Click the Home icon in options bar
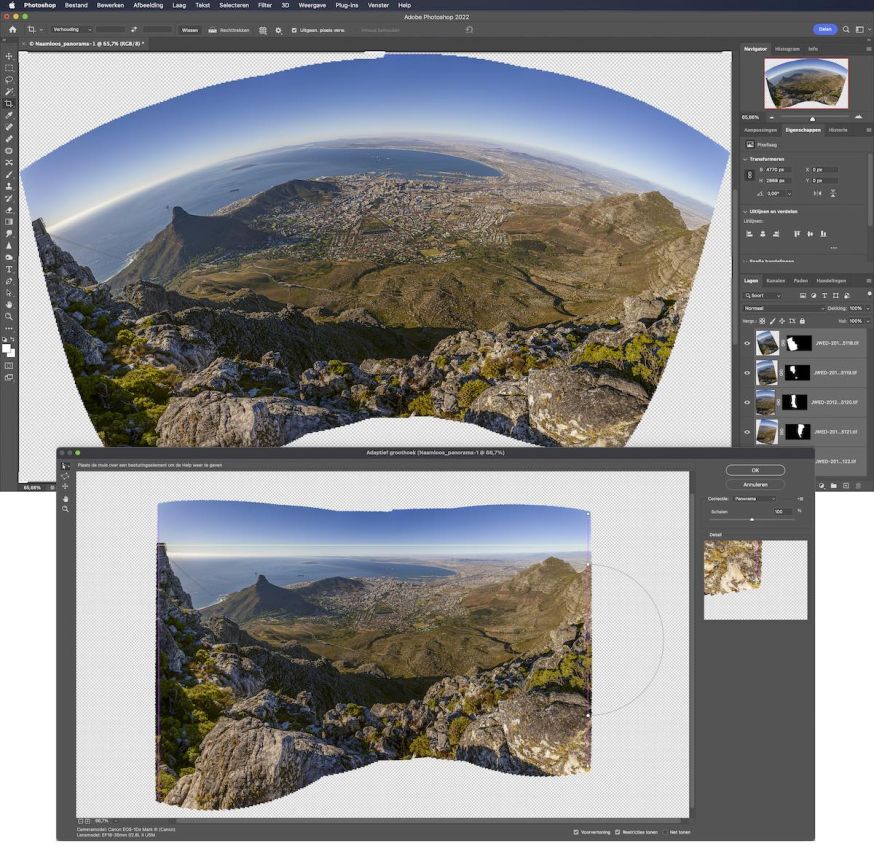Screen dimensions: 874x849 point(12,30)
